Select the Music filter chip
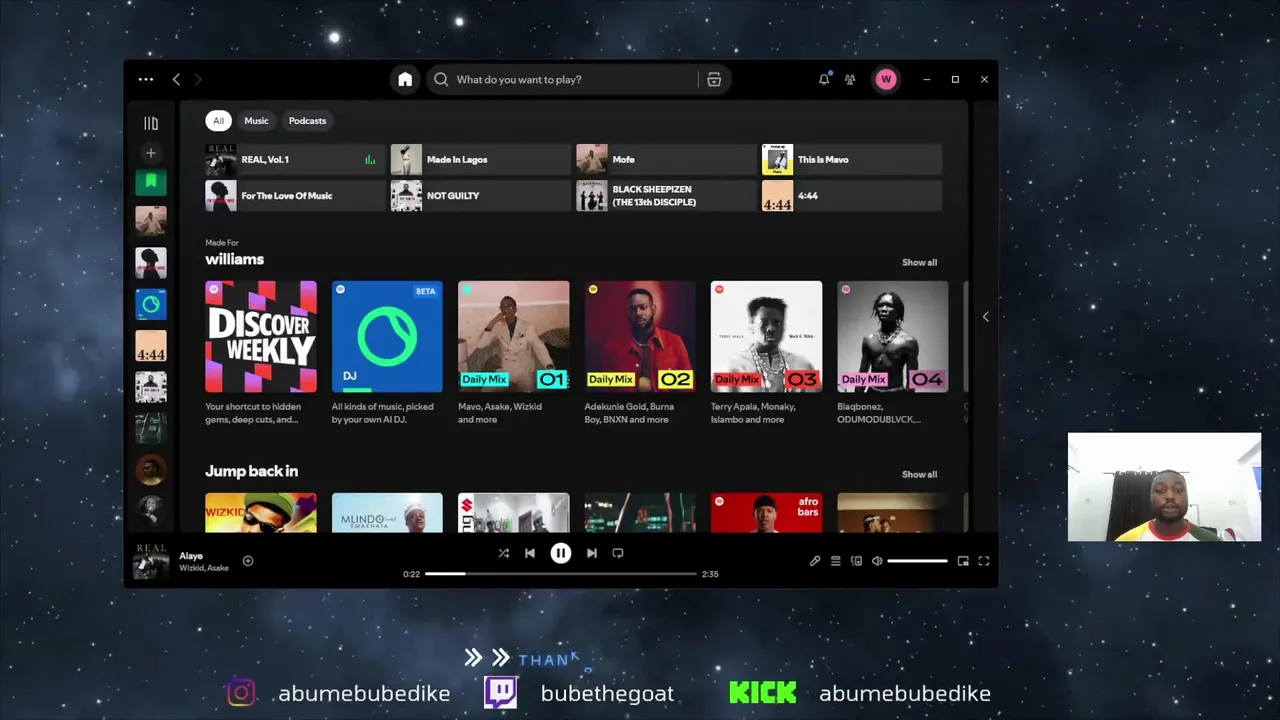The width and height of the screenshot is (1280, 720). click(256, 121)
